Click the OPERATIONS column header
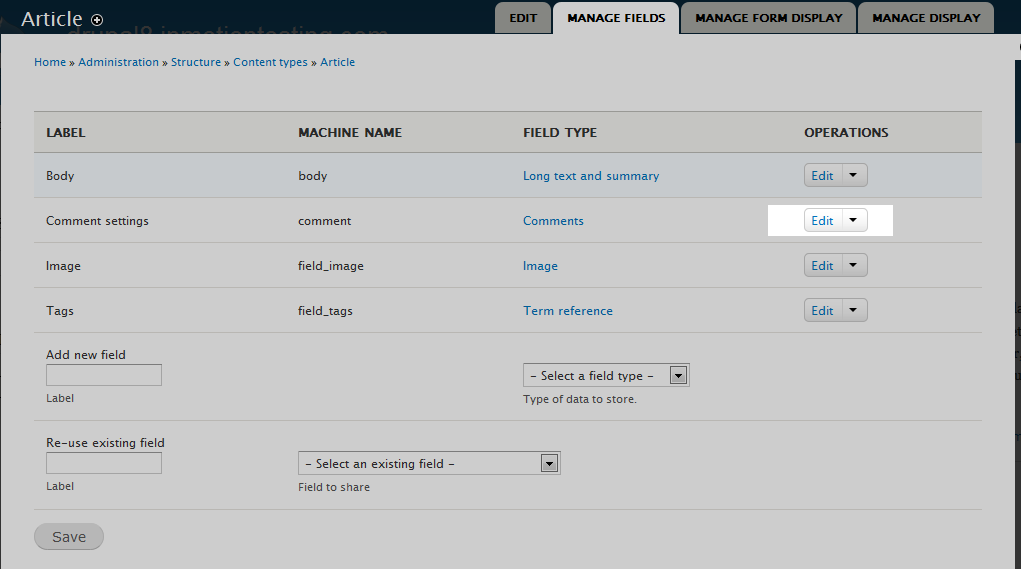Image resolution: width=1021 pixels, height=569 pixels. click(846, 132)
